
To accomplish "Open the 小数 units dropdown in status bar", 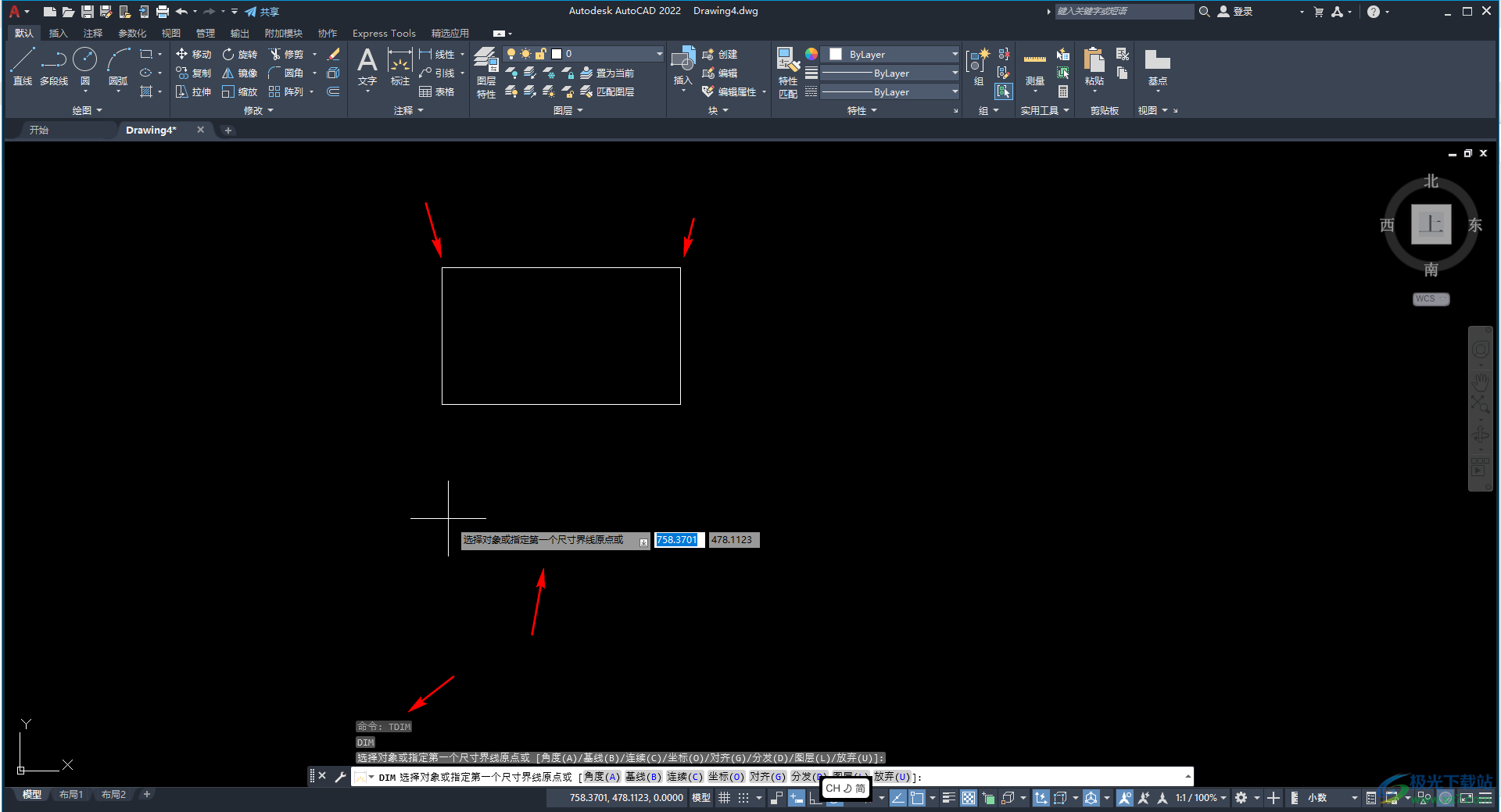I will (x=1332, y=798).
